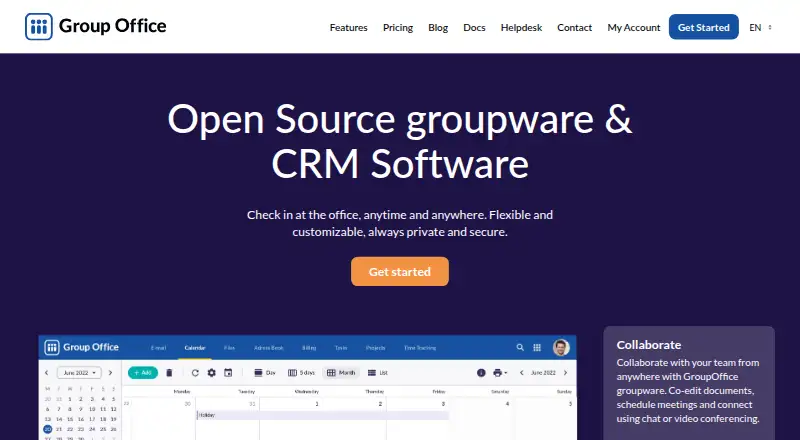The width and height of the screenshot is (800, 440).
Task: Click next arrow beside June 2022 at right
Action: click(x=565, y=373)
